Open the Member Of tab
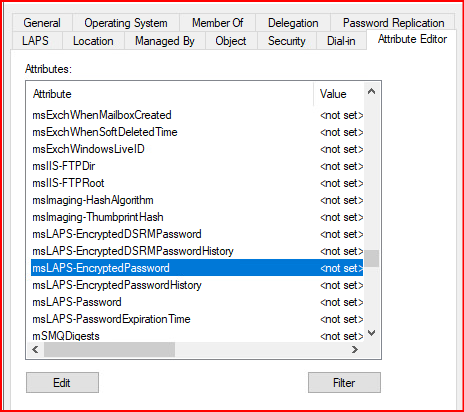Screen dimensions: 464x412 pyautogui.click(x=218, y=23)
